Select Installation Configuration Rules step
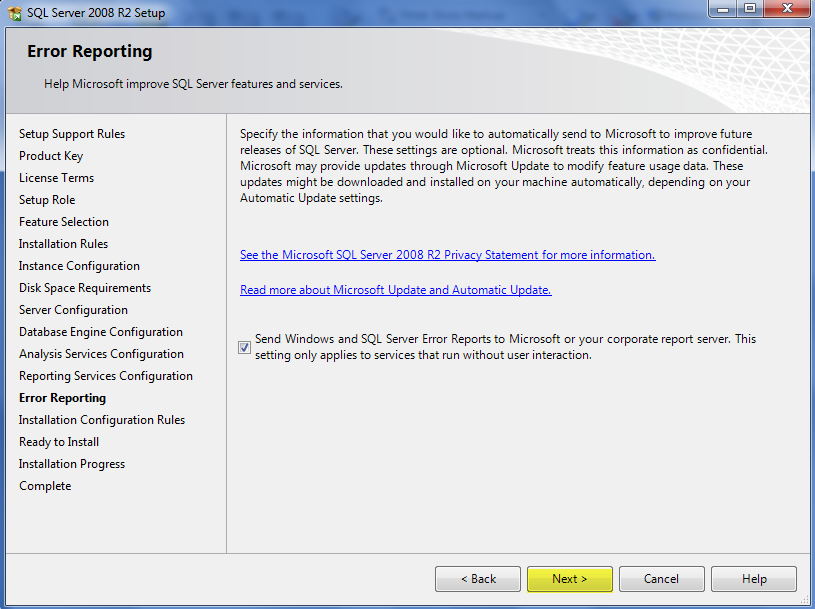The width and height of the screenshot is (815, 609). [102, 420]
